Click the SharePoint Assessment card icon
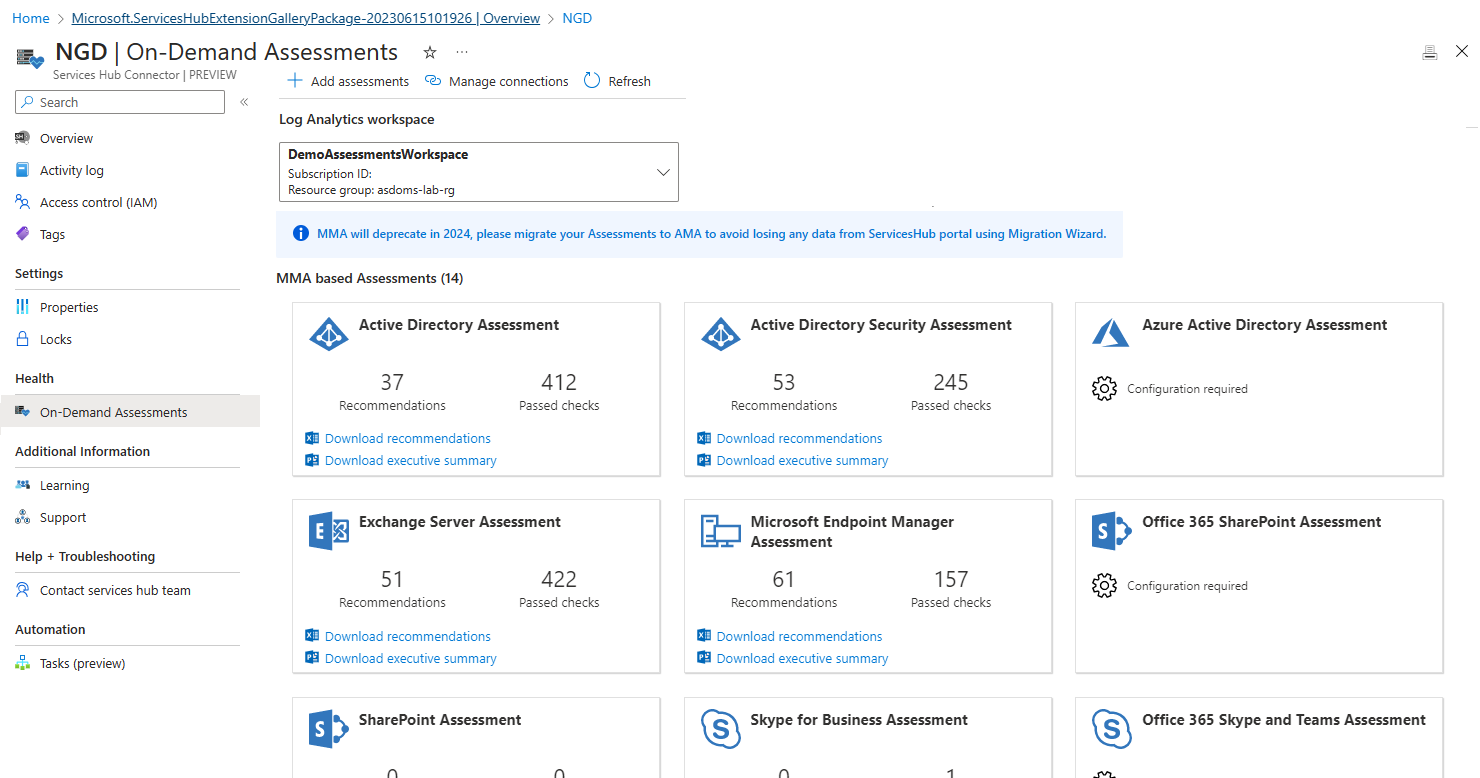 pos(329,729)
